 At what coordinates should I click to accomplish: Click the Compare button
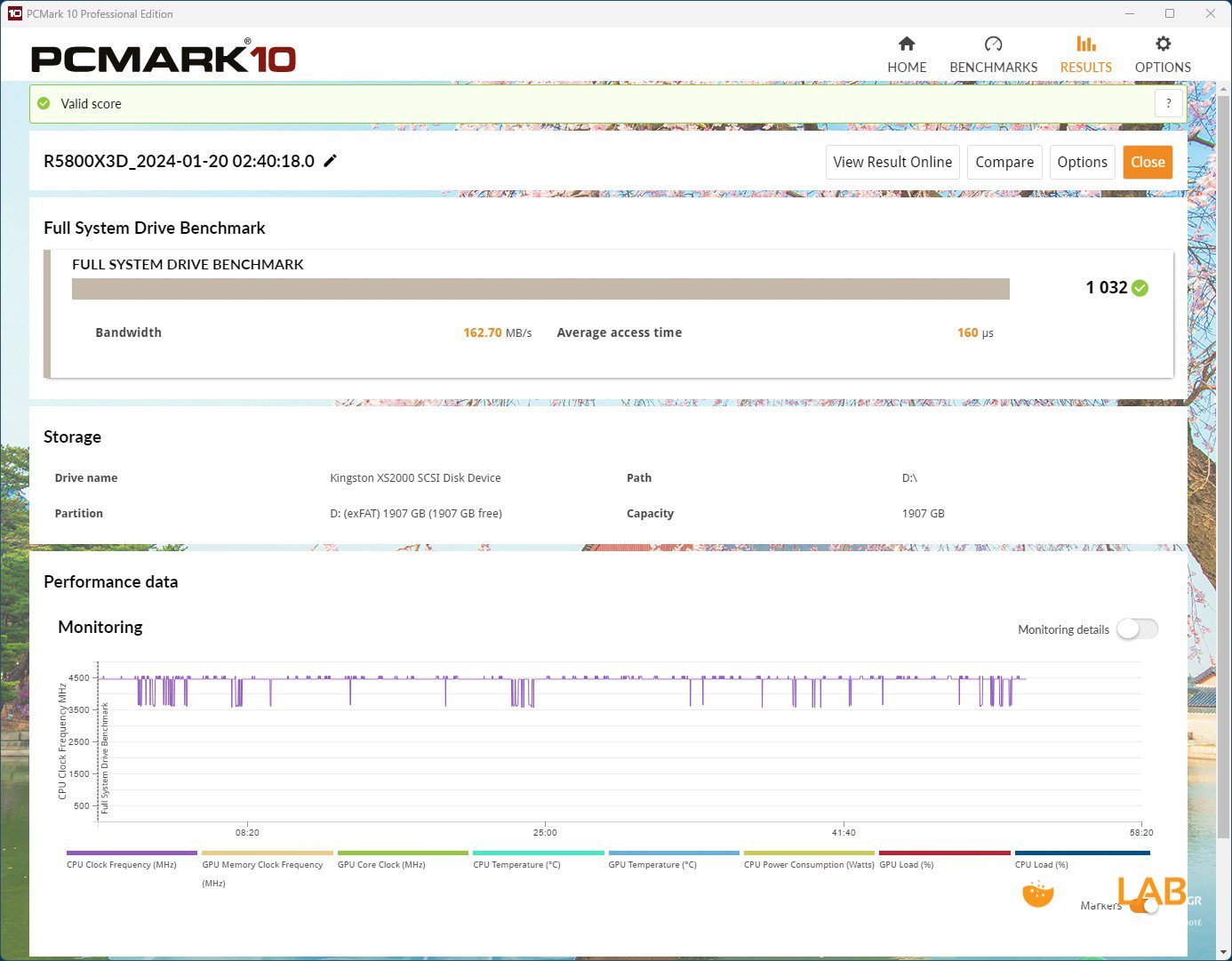(1004, 162)
